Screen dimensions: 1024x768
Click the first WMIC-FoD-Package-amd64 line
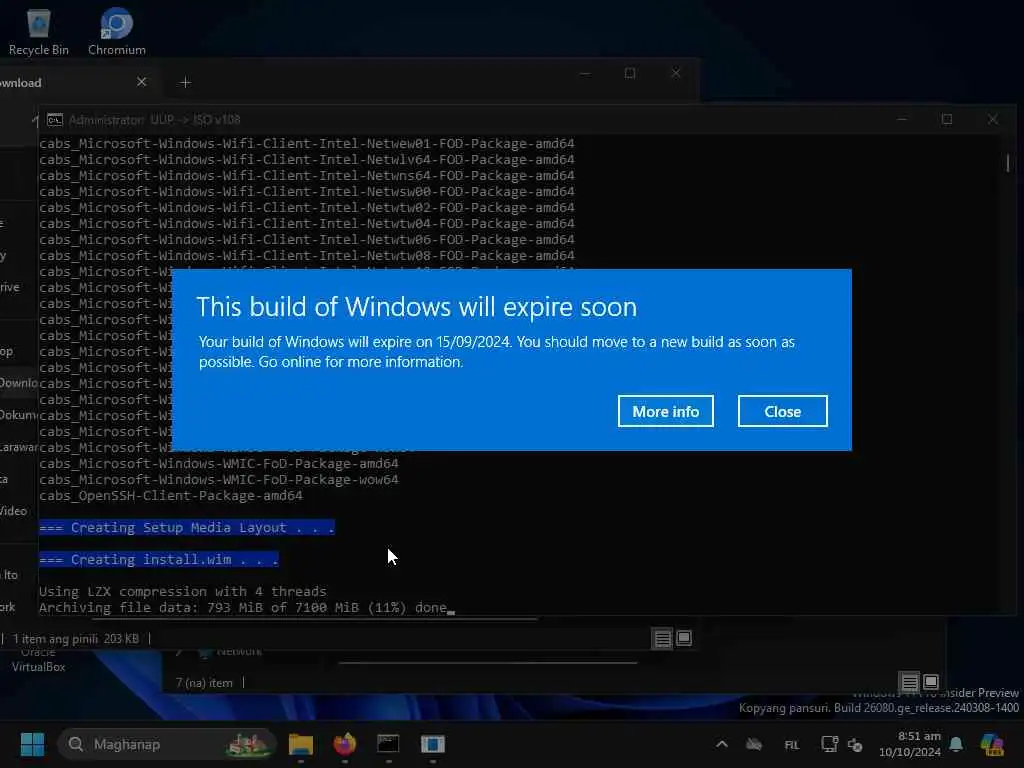tap(218, 464)
